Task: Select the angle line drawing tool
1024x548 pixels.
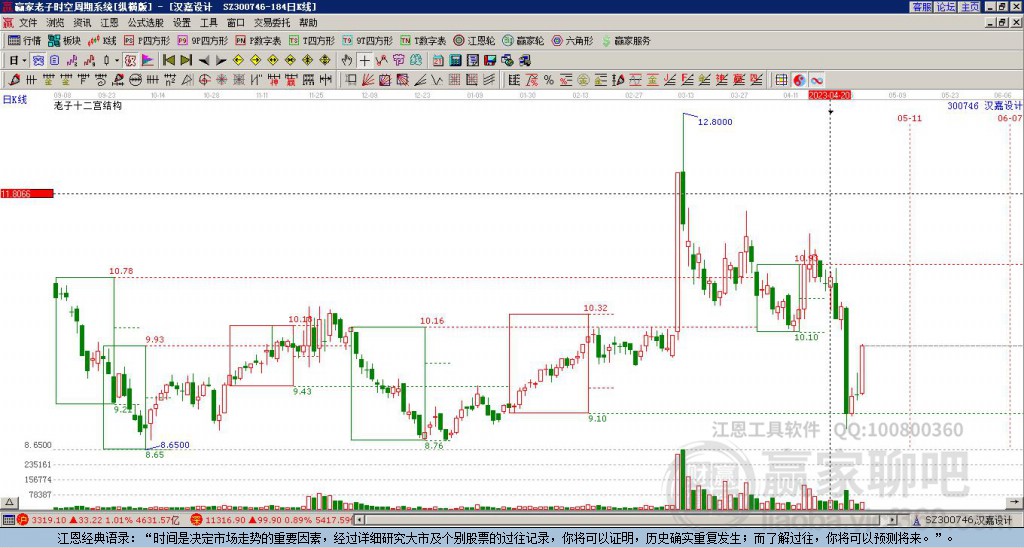Action: coord(421,80)
